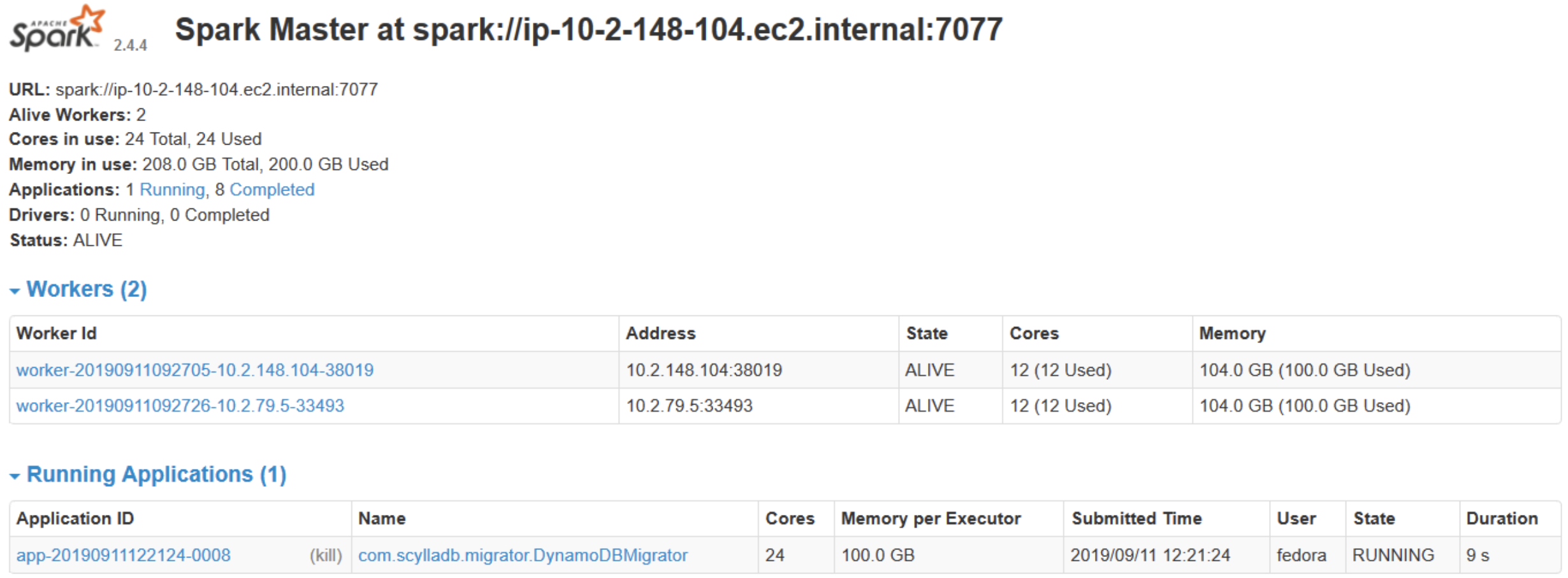This screenshot has height=578, width=1568.
Task: Click the Duration column header
Action: [x=1502, y=519]
